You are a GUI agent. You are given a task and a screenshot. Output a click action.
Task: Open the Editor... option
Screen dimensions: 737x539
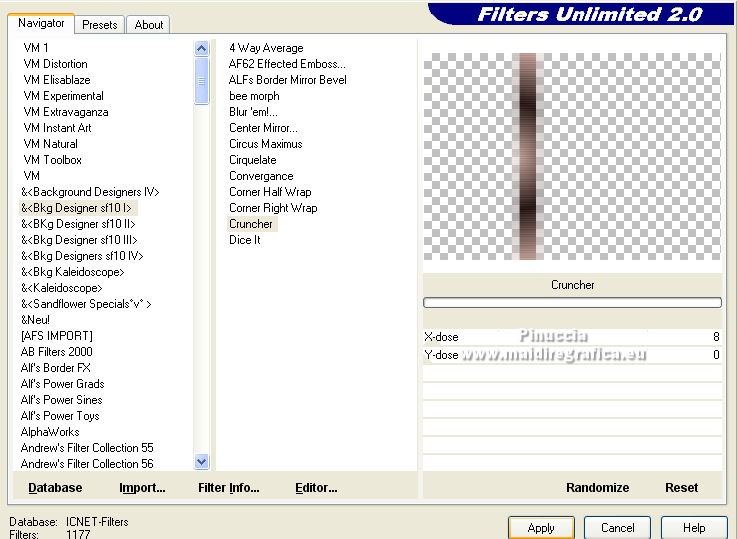(x=316, y=487)
